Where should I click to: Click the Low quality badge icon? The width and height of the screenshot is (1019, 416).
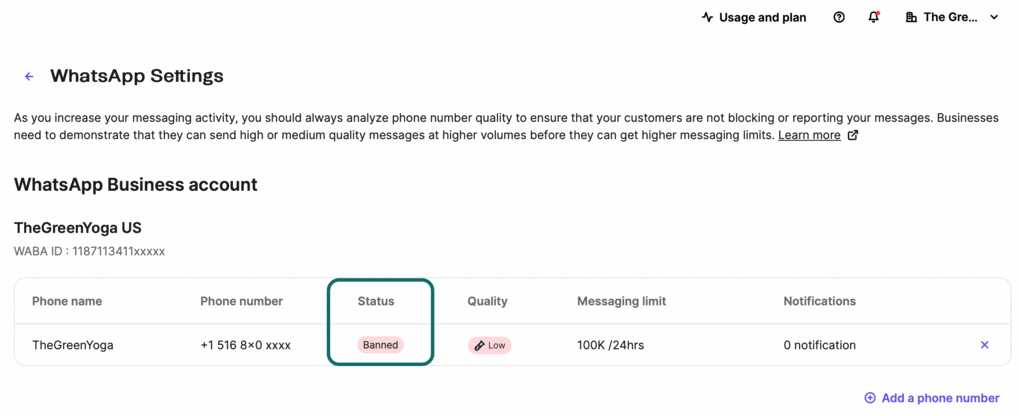click(x=480, y=345)
